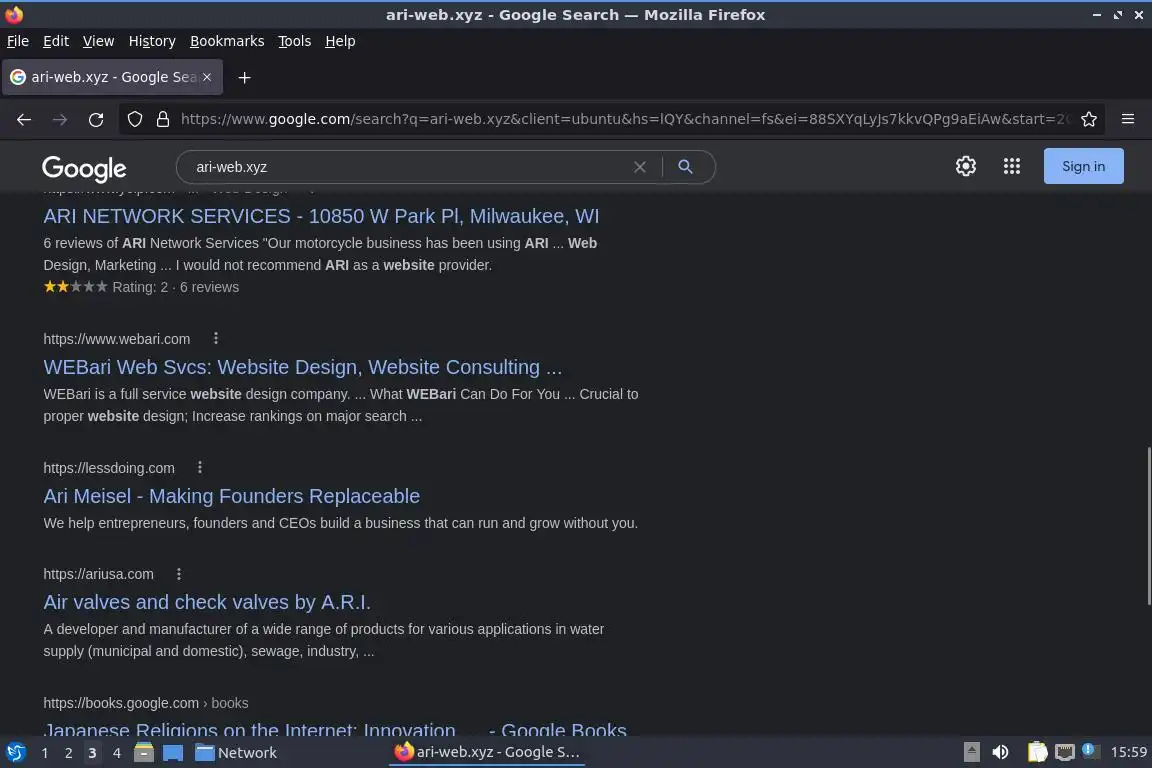The height and width of the screenshot is (768, 1152).
Task: Open Google quick settings gear
Action: click(965, 166)
